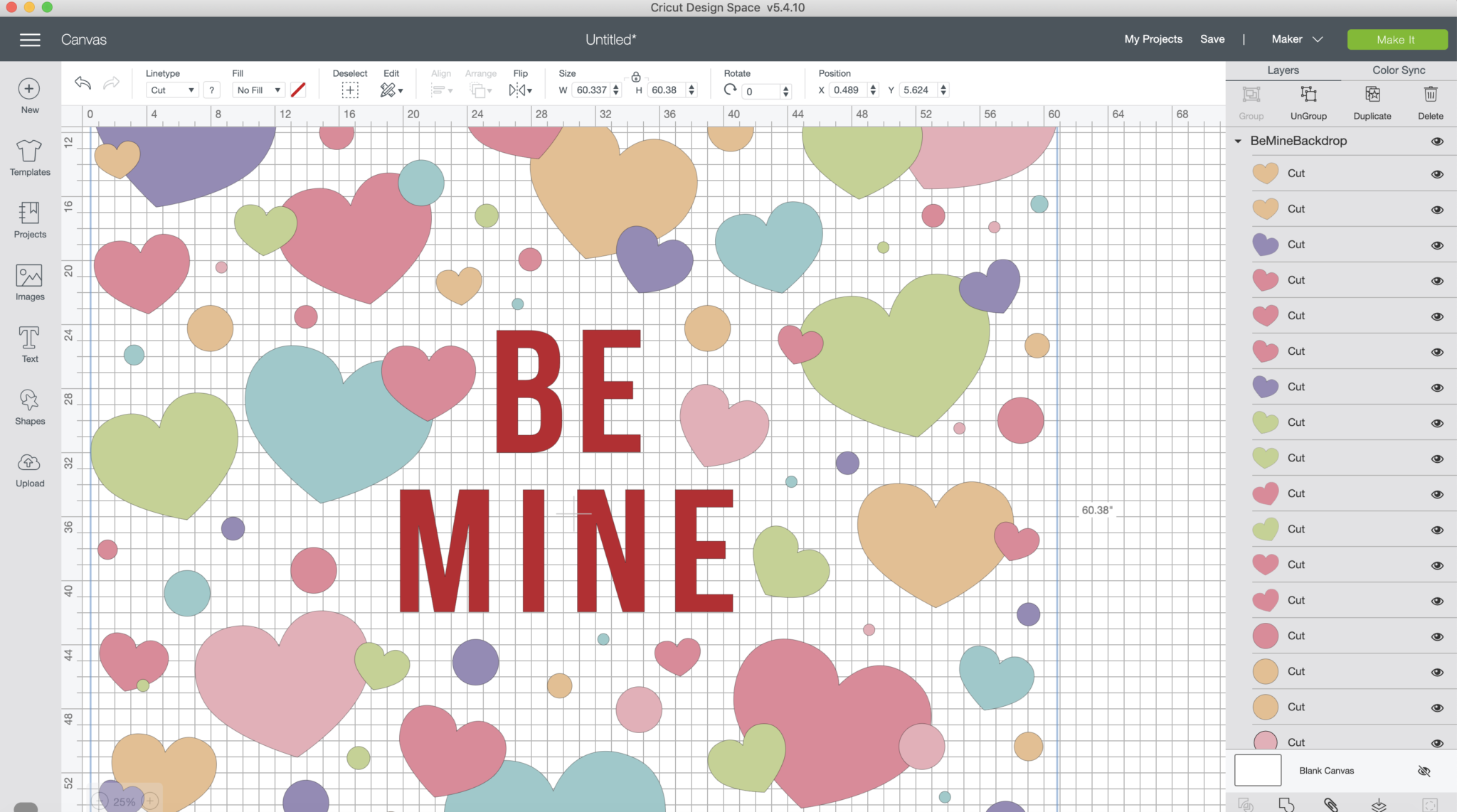Select the Text tool in the sidebar
The width and height of the screenshot is (1457, 812).
pos(28,344)
